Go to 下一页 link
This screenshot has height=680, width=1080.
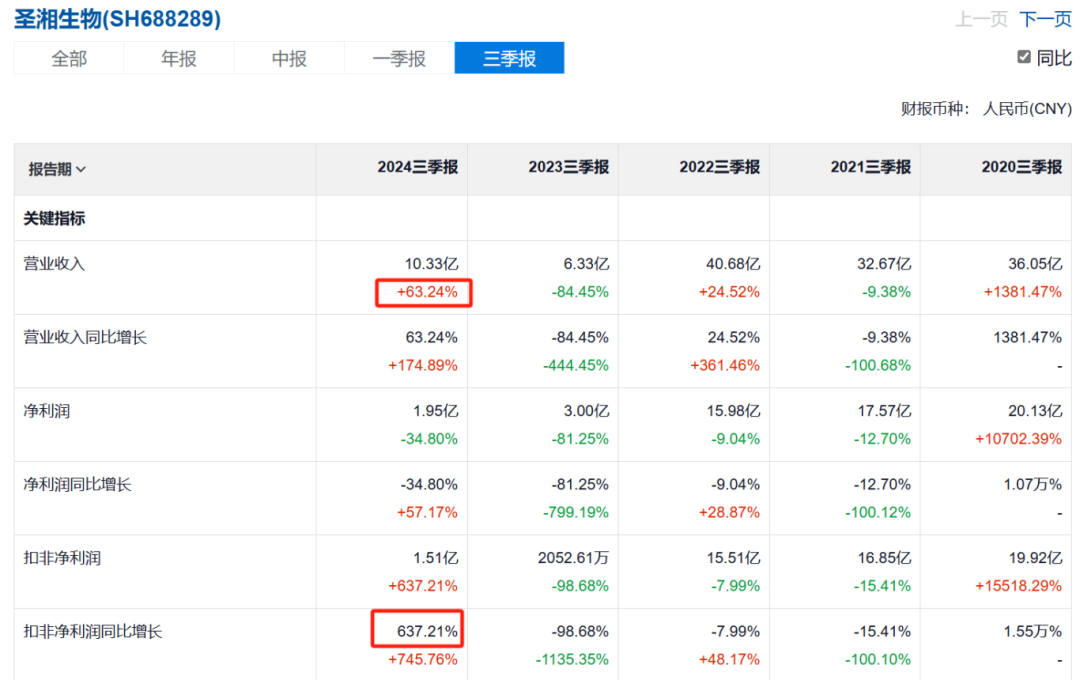coord(1045,19)
